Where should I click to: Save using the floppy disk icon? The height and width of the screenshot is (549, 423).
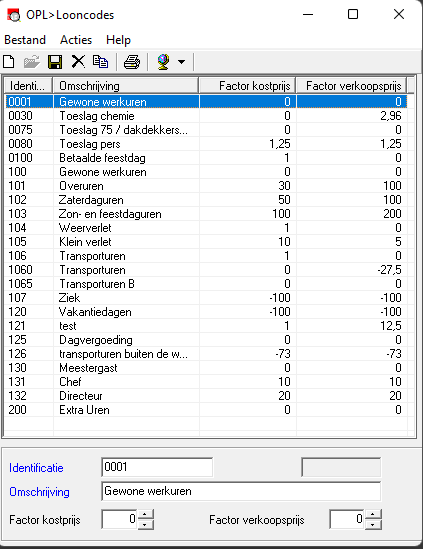tap(55, 62)
